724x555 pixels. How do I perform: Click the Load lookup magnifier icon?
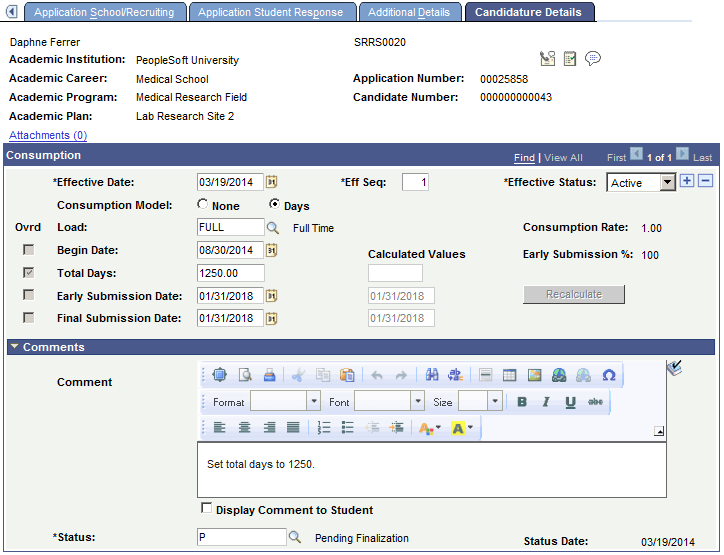pyautogui.click(x=272, y=228)
